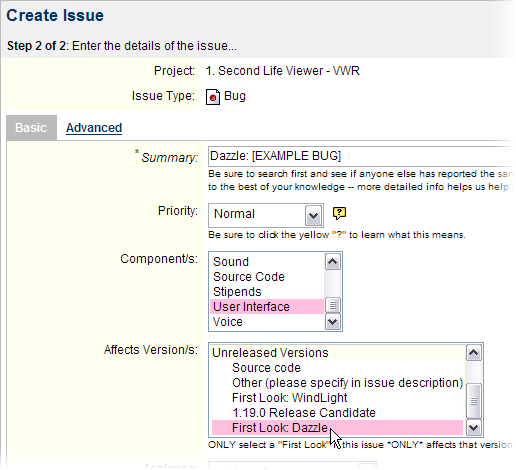The width and height of the screenshot is (516, 470).
Task: Select User Interface component
Action: point(267,307)
